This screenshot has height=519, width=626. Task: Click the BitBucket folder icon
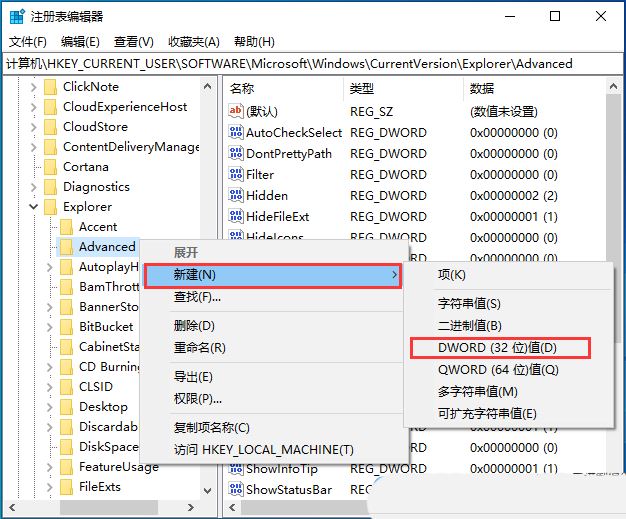coord(66,327)
